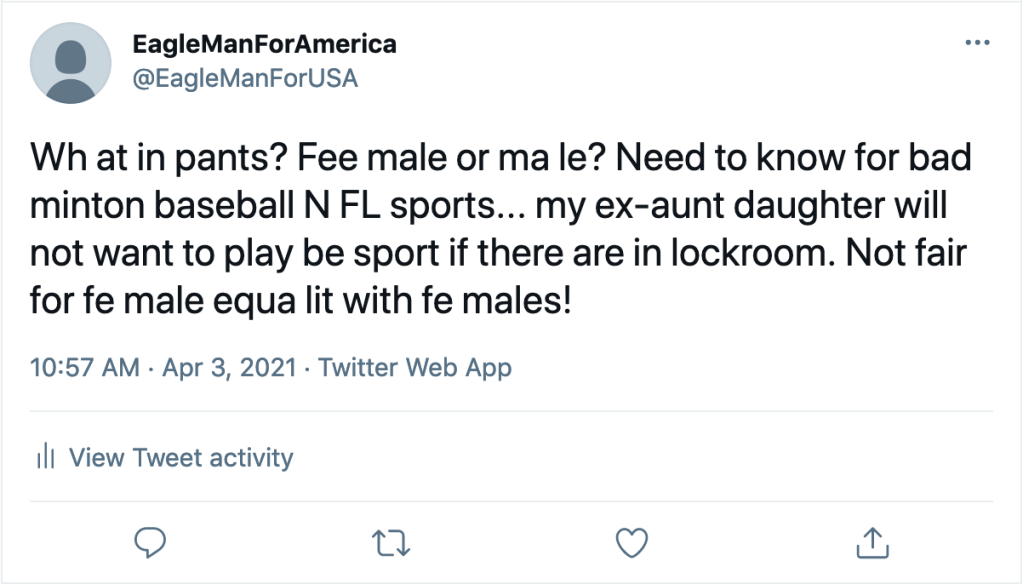
Task: Open EagleManForAmerica display name profile link
Action: [x=264, y=44]
